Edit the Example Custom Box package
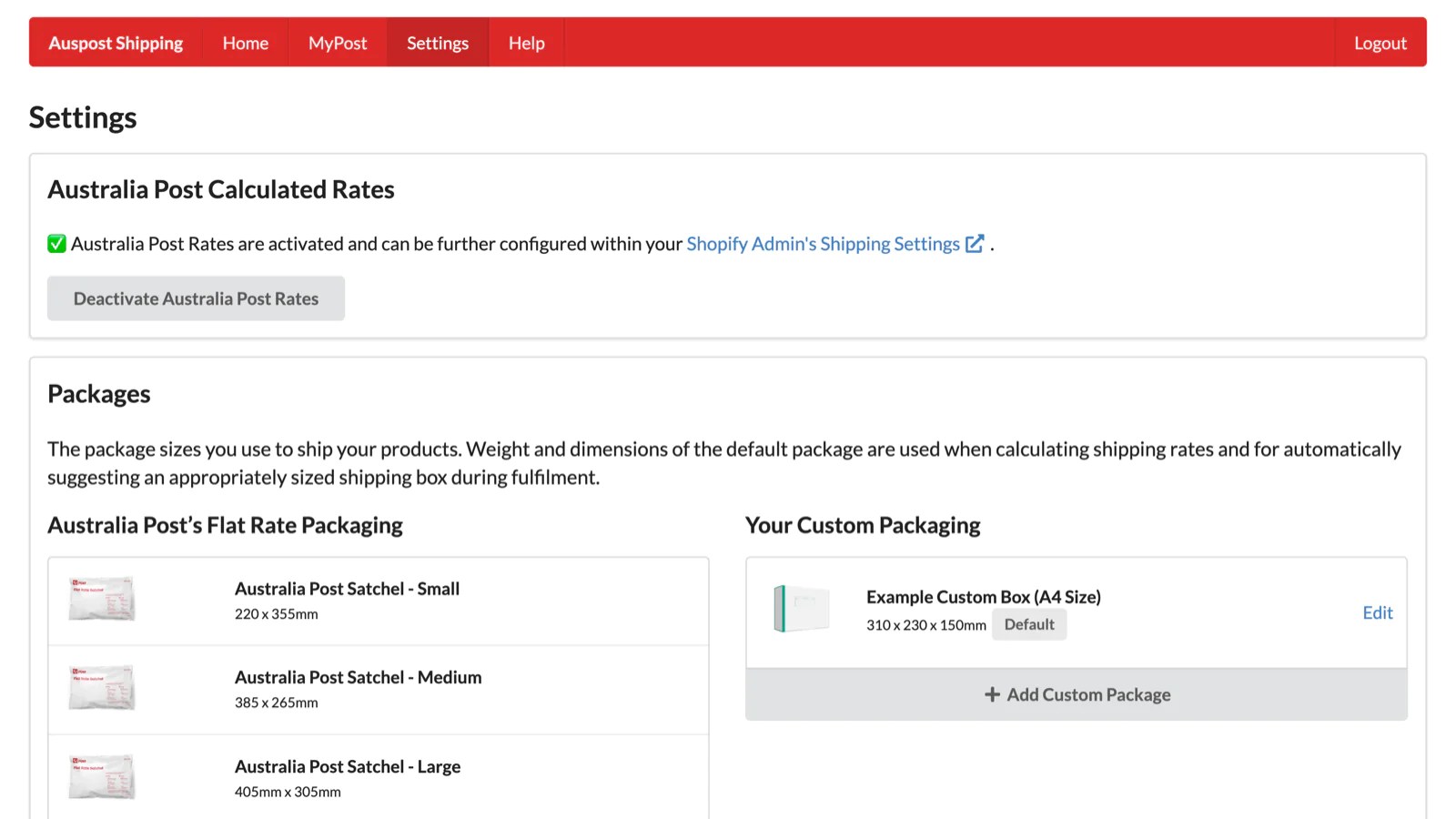 1377,612
